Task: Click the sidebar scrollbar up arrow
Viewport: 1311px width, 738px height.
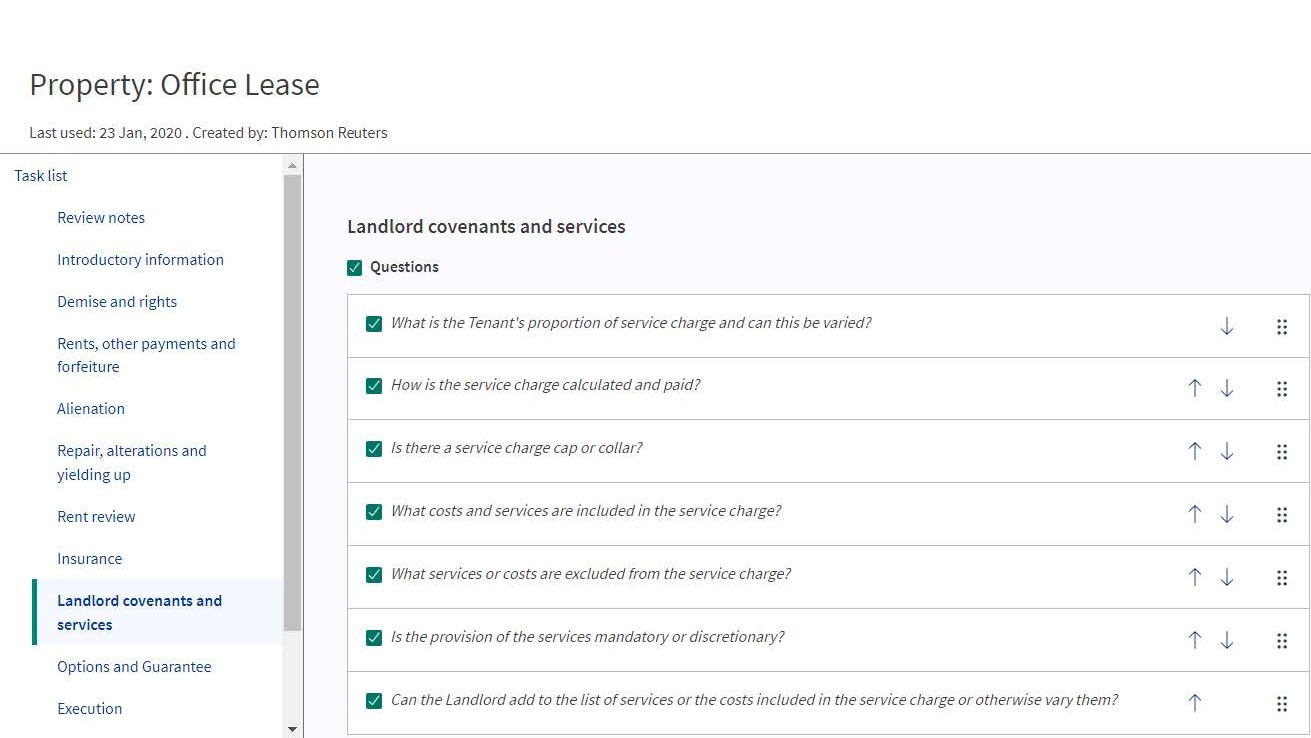Action: click(x=293, y=165)
